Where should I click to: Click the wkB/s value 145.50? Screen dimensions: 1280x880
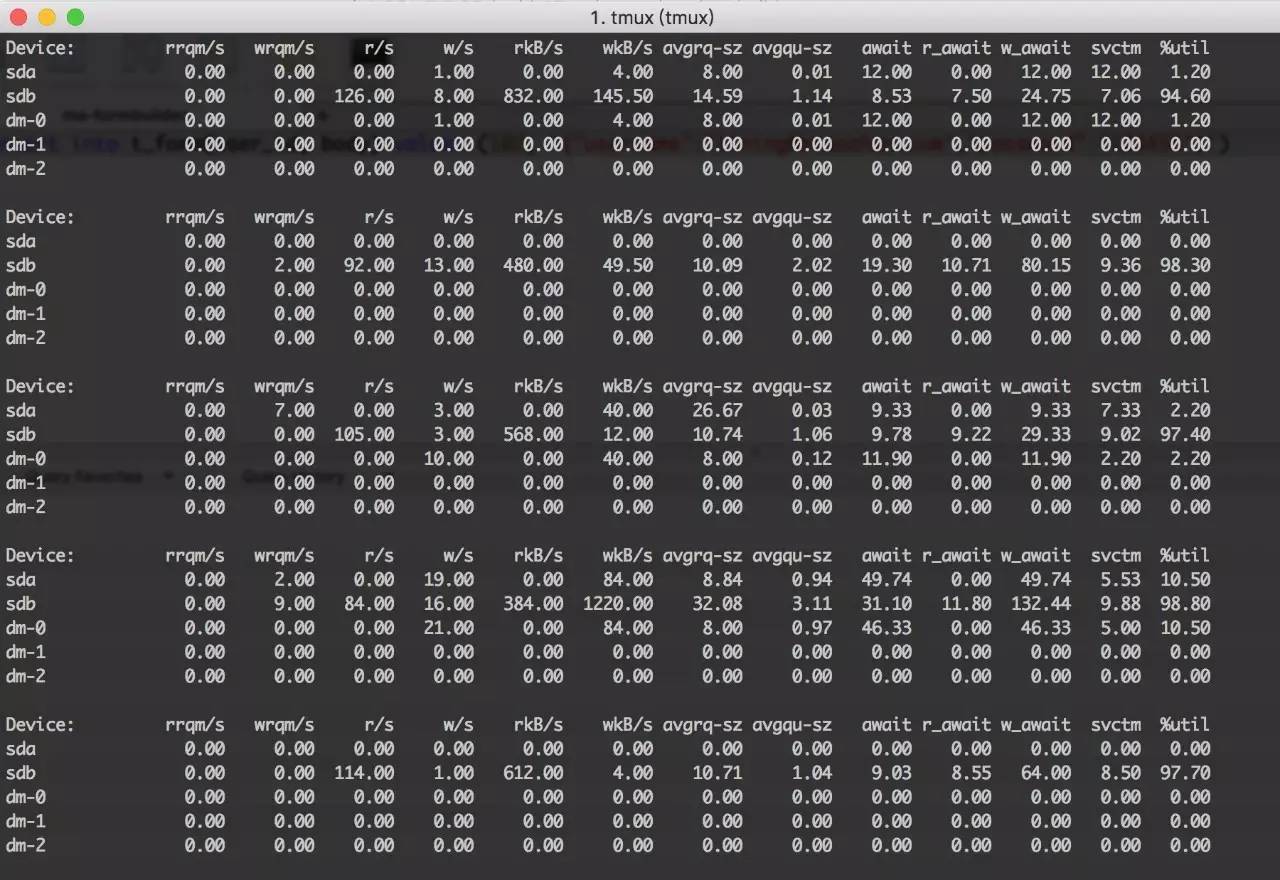623,96
